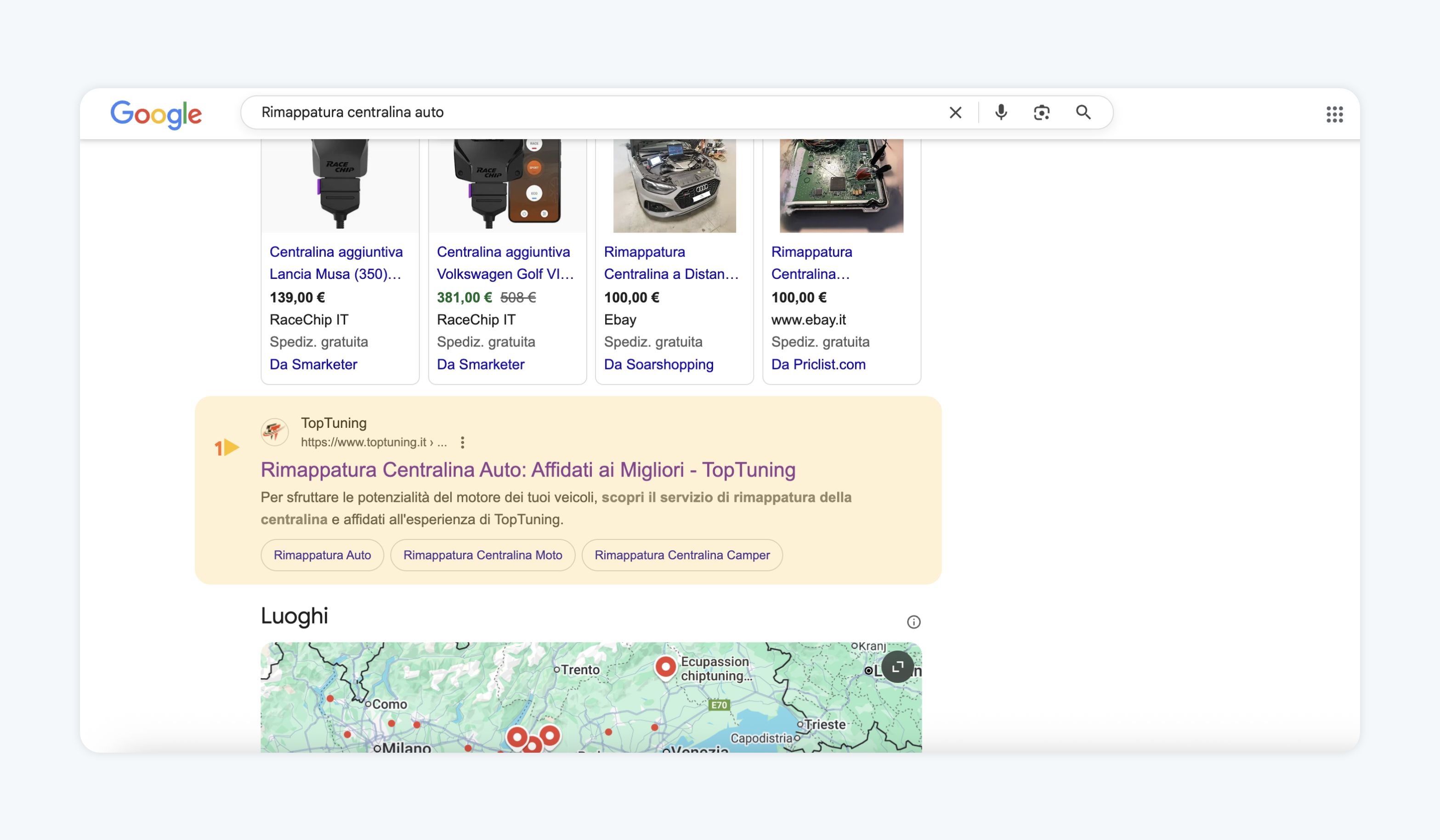Click the circuit board product thumbnail

pyautogui.click(x=841, y=186)
